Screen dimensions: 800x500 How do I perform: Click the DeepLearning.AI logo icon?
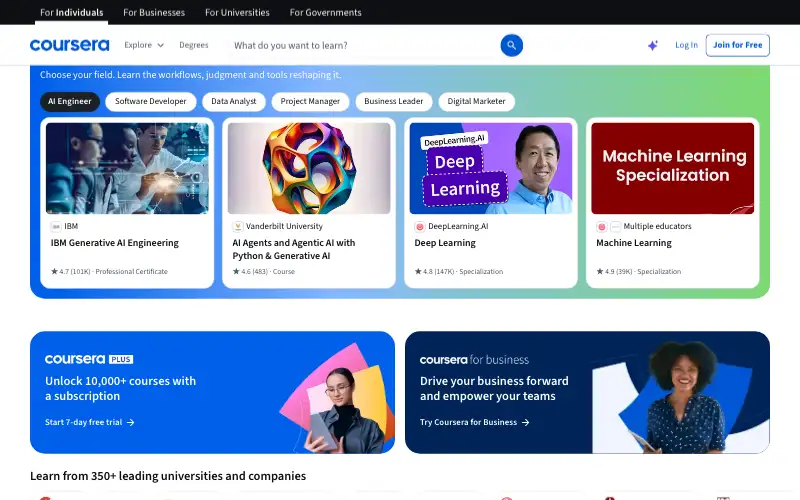pos(420,227)
